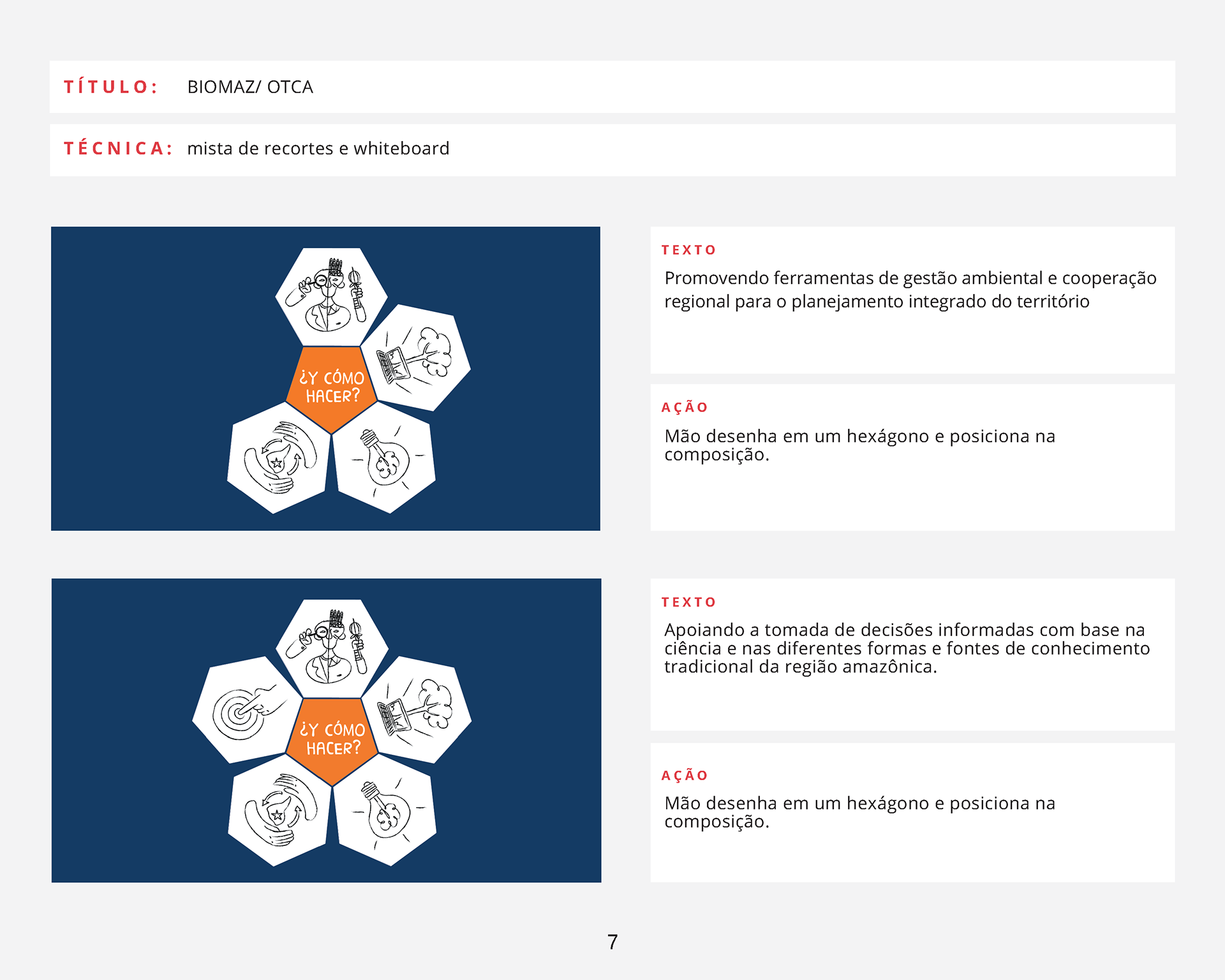Viewport: 1225px width, 980px height.
Task: Click the first AÇÃO heading
Action: [685, 408]
